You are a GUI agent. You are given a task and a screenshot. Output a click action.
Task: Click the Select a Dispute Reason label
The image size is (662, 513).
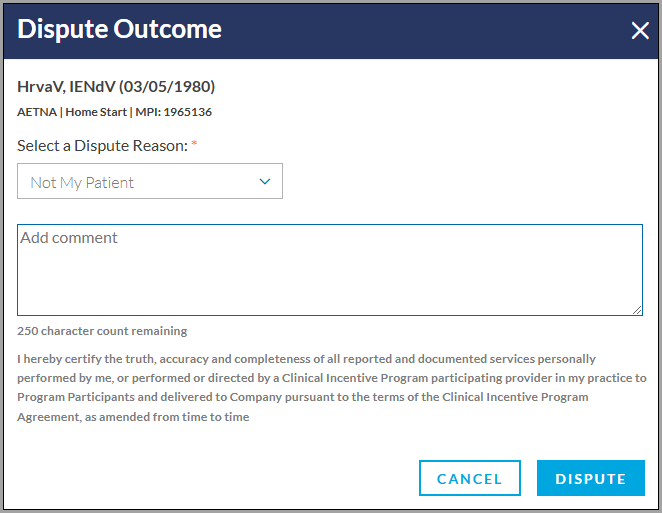point(102,146)
